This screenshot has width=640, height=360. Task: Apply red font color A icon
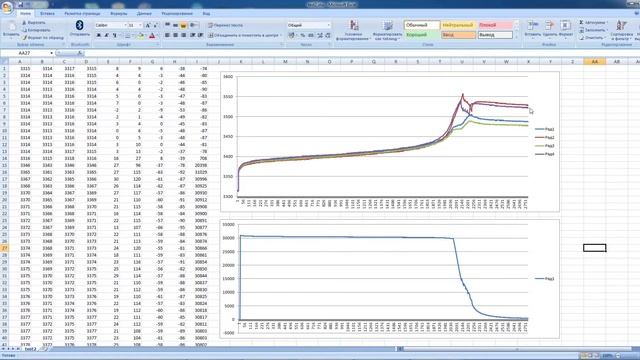pyautogui.click(x=152, y=36)
